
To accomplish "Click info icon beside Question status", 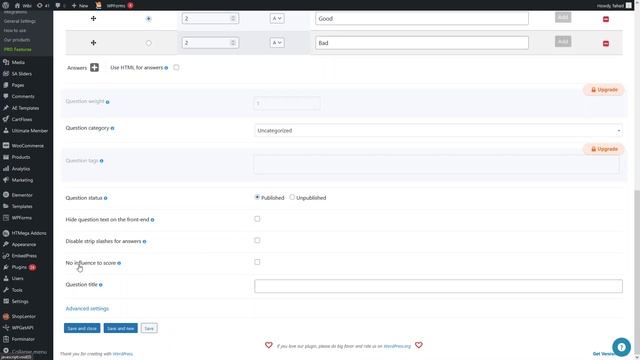I will (105, 198).
